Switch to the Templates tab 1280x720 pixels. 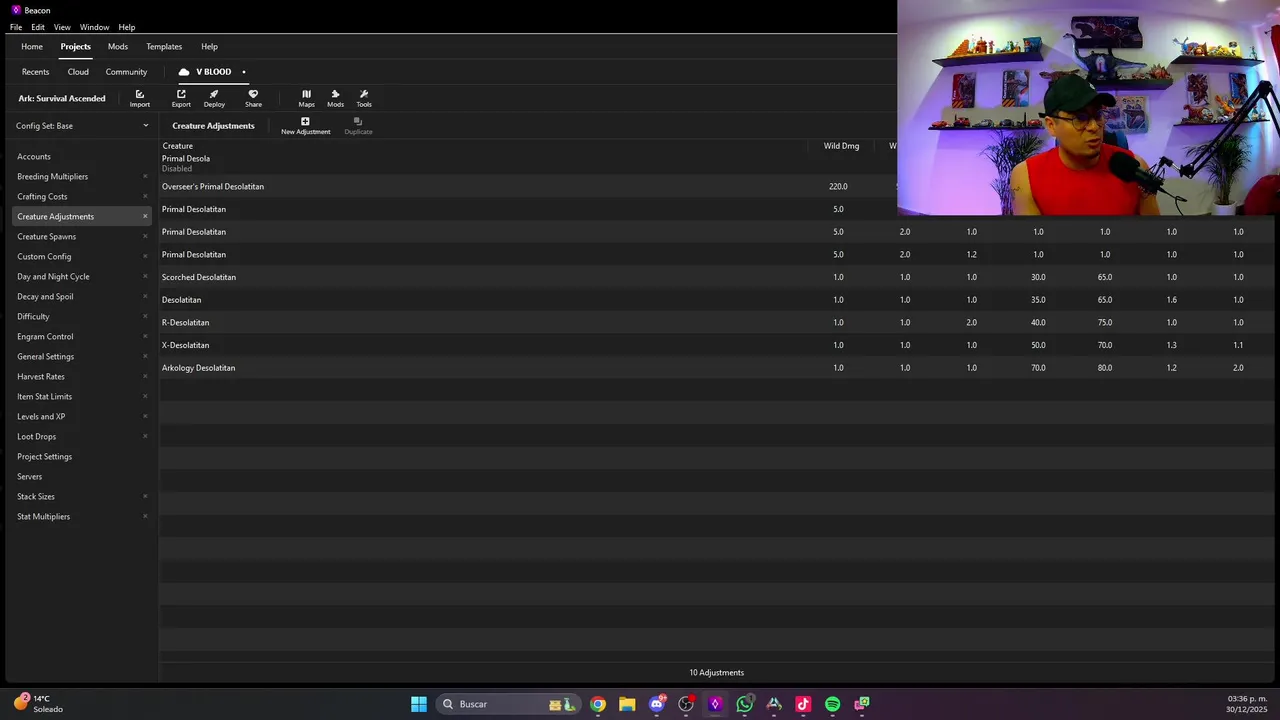coord(164,46)
